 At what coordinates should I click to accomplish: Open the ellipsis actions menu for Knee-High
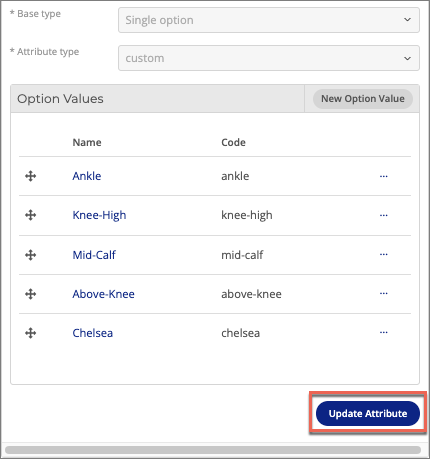[384, 215]
